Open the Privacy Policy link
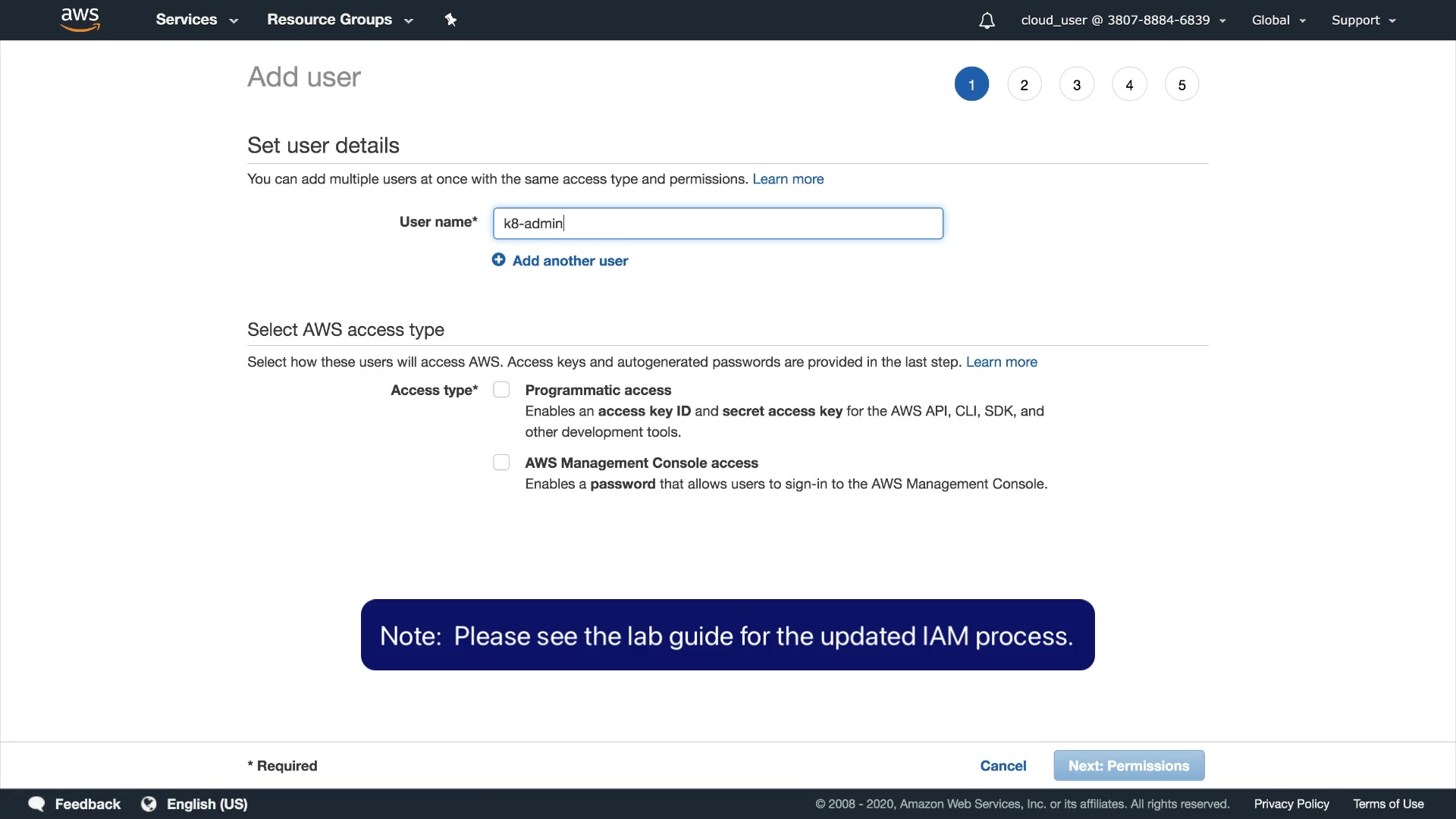1456x819 pixels. (x=1291, y=804)
